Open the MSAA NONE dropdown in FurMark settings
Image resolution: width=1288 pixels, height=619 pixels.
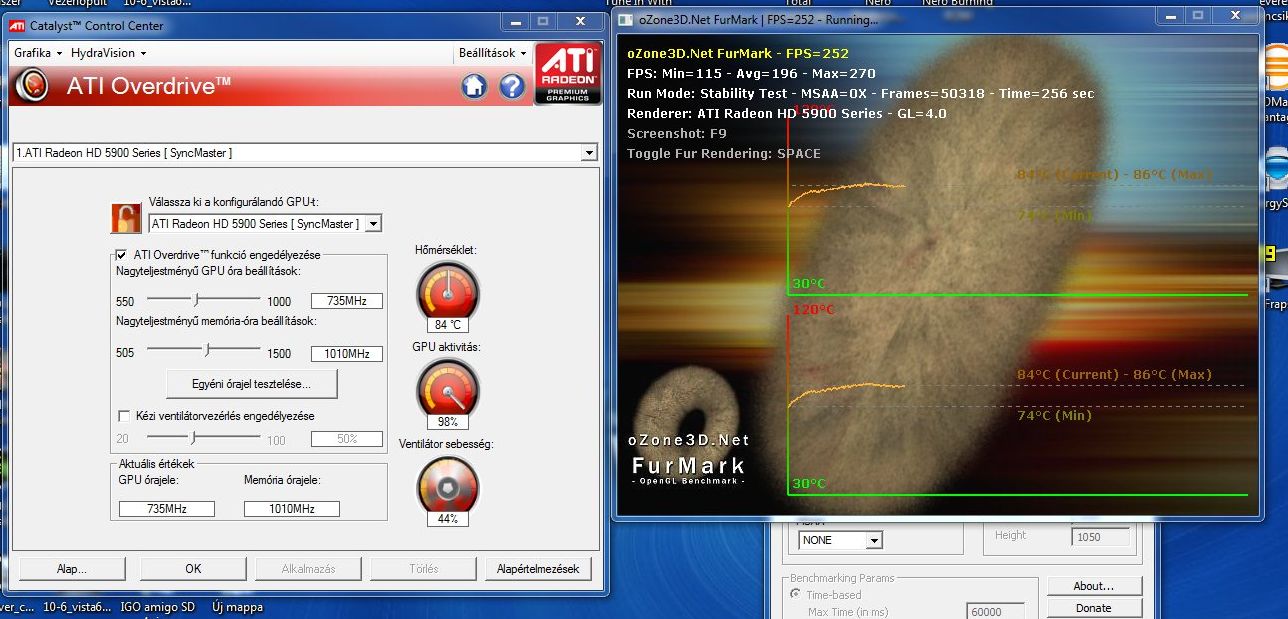874,540
